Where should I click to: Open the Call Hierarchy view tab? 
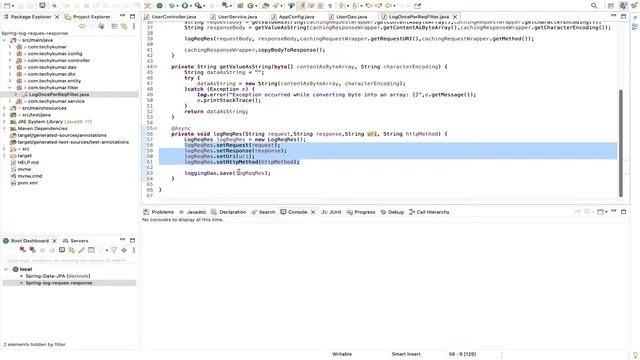429,212
